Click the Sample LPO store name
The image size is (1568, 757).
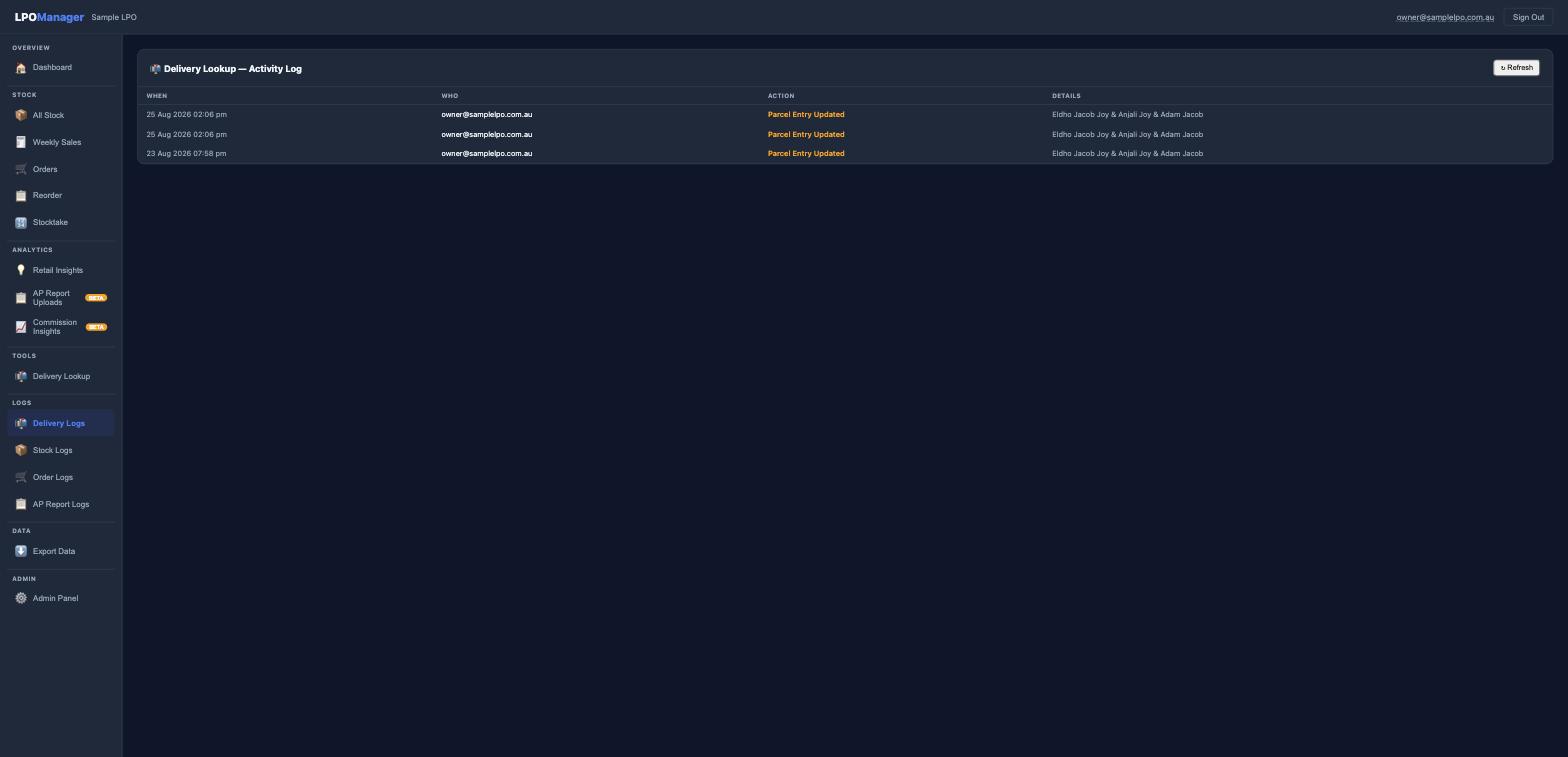[x=114, y=17]
